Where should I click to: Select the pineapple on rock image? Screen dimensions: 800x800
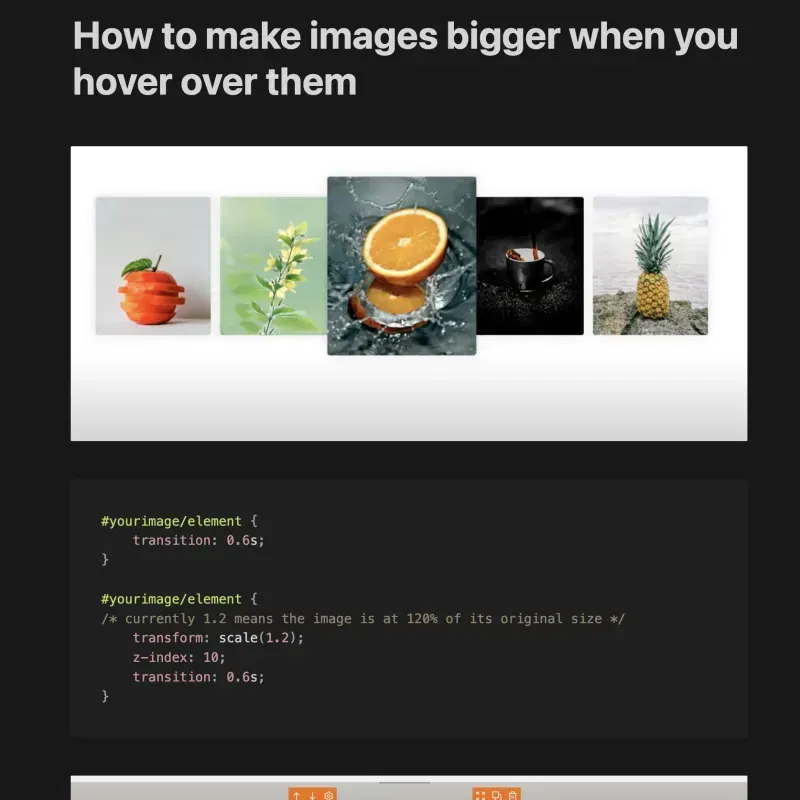(x=651, y=266)
